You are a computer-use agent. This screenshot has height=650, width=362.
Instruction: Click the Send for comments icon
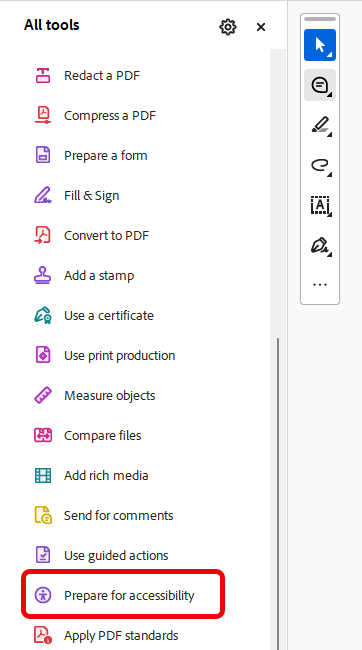tap(43, 515)
